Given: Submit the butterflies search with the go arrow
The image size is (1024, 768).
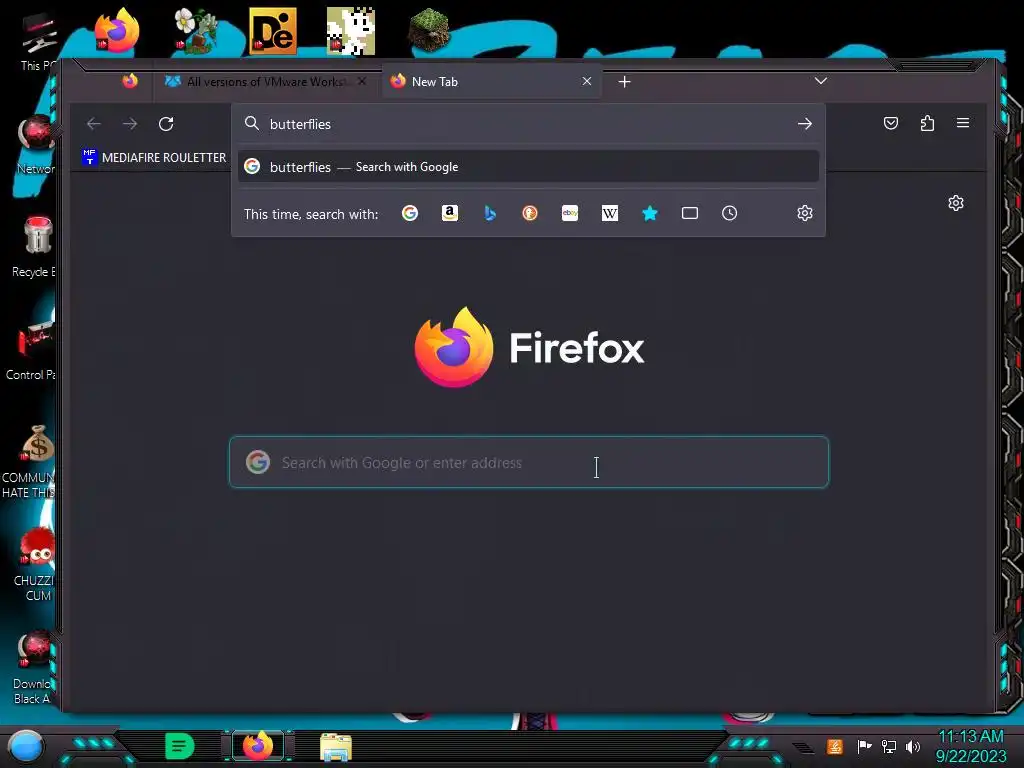Looking at the screenshot, I should click(805, 123).
